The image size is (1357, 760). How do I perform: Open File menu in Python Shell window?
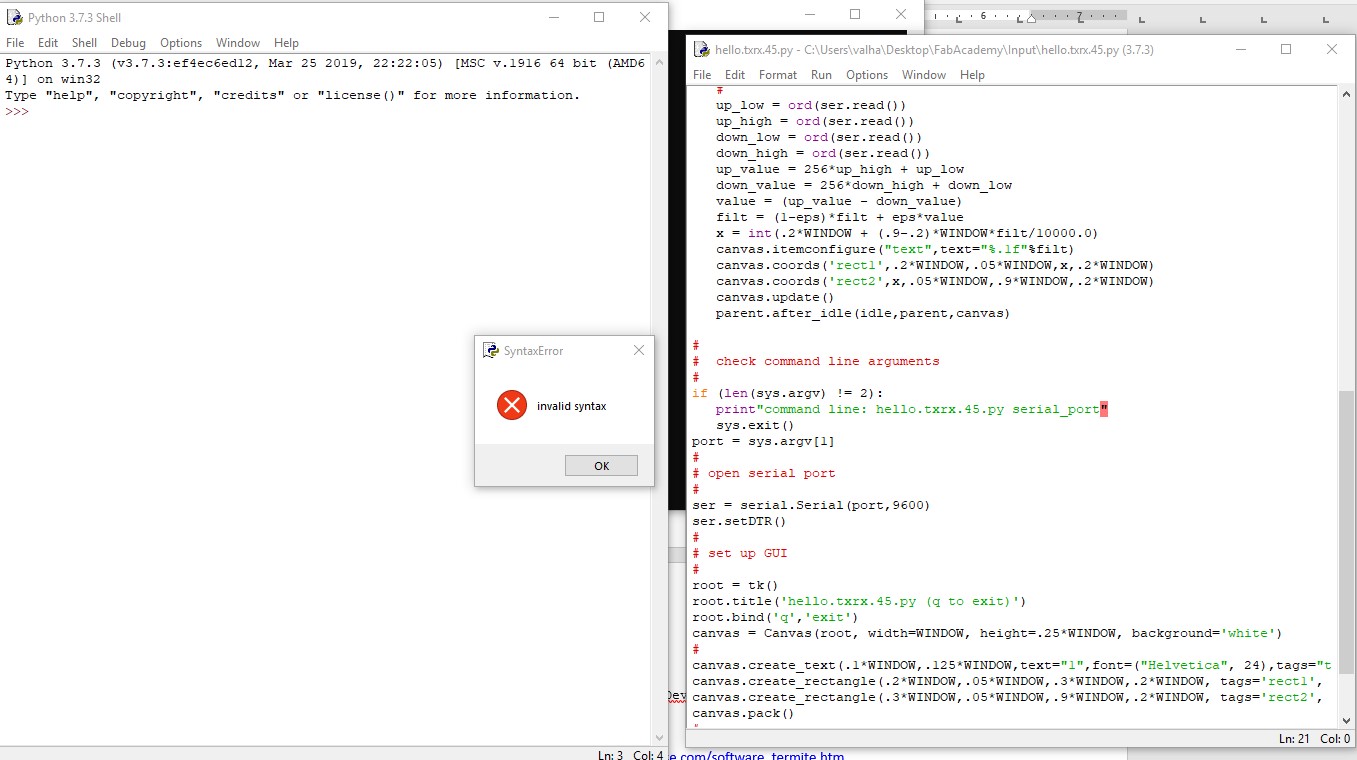15,43
